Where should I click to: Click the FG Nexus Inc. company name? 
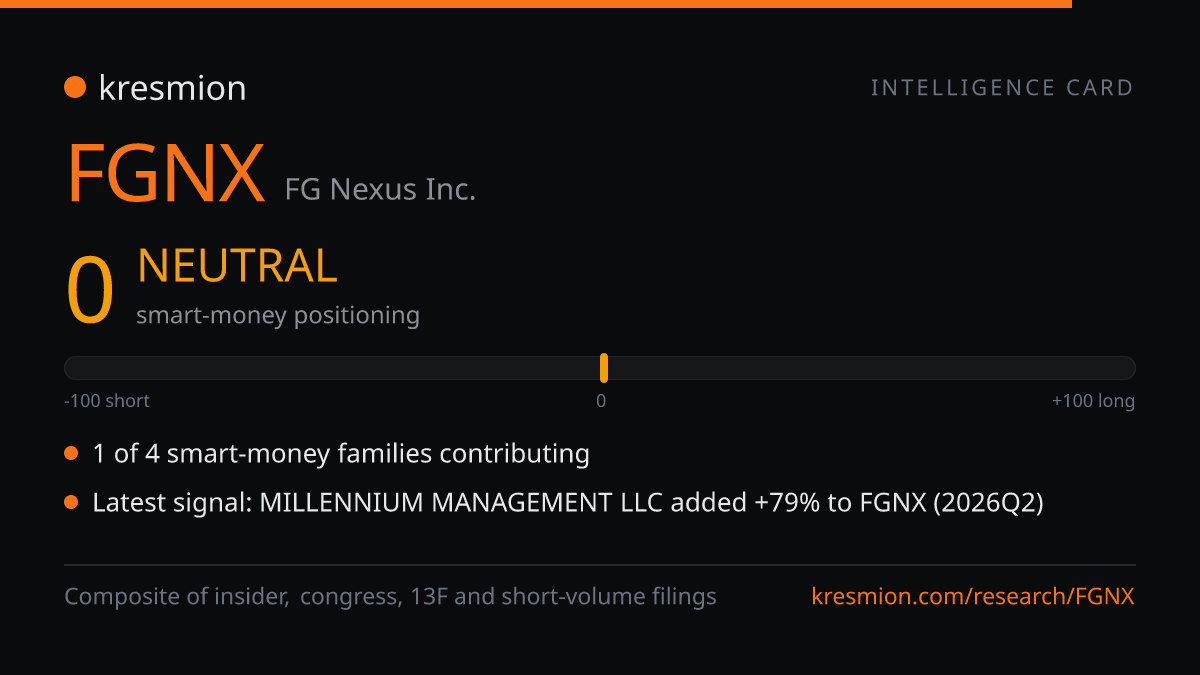tap(380, 188)
